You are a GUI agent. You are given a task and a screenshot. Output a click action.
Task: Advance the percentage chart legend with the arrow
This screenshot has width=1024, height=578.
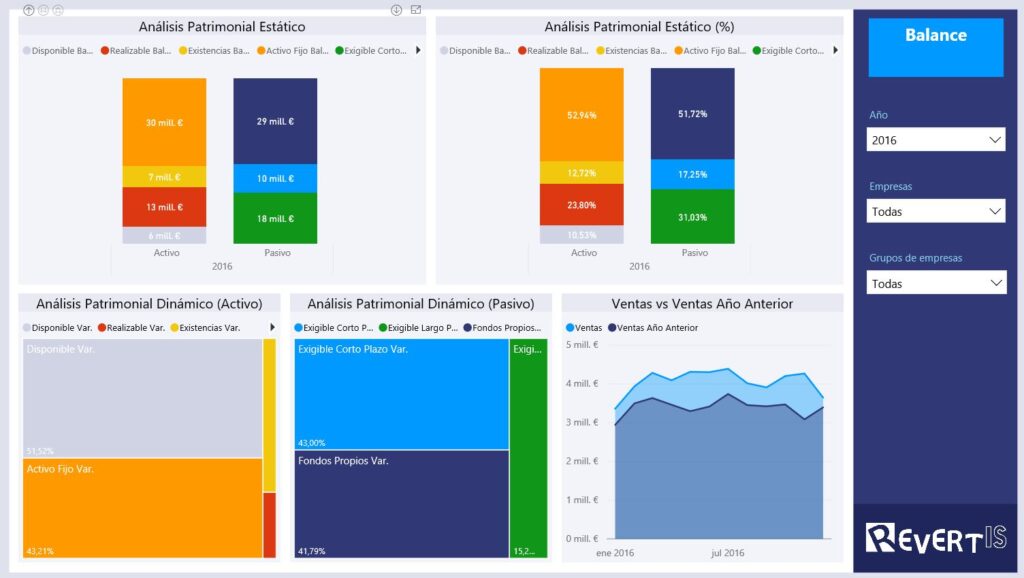coord(835,50)
